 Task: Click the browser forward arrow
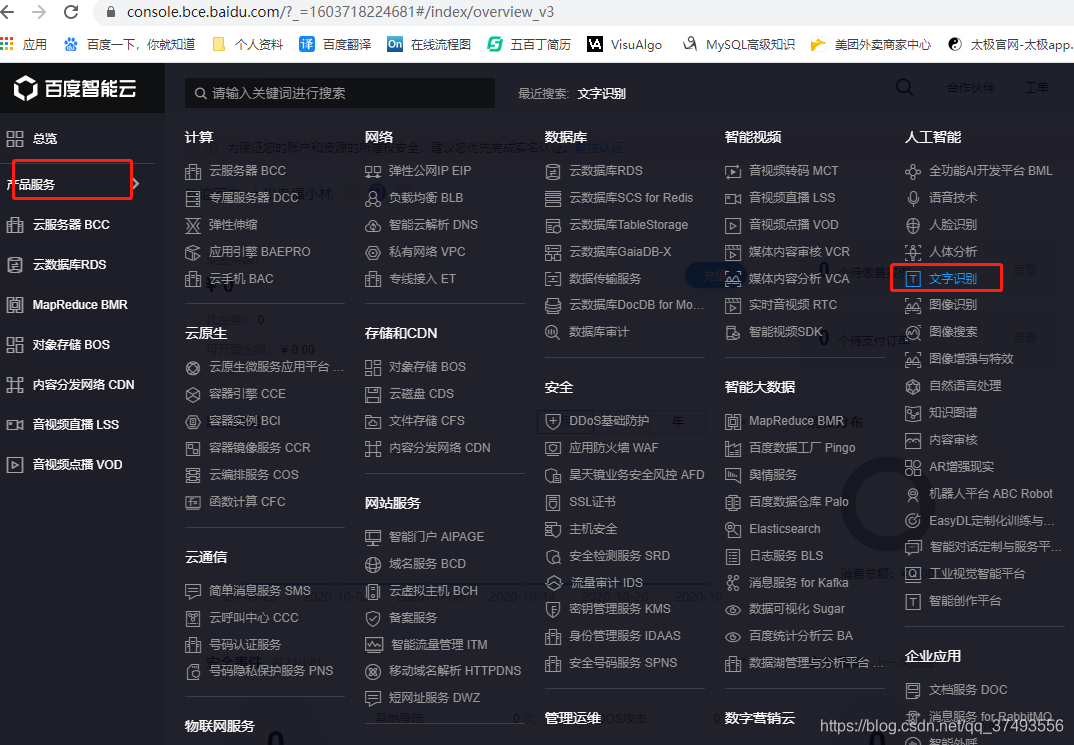point(39,12)
